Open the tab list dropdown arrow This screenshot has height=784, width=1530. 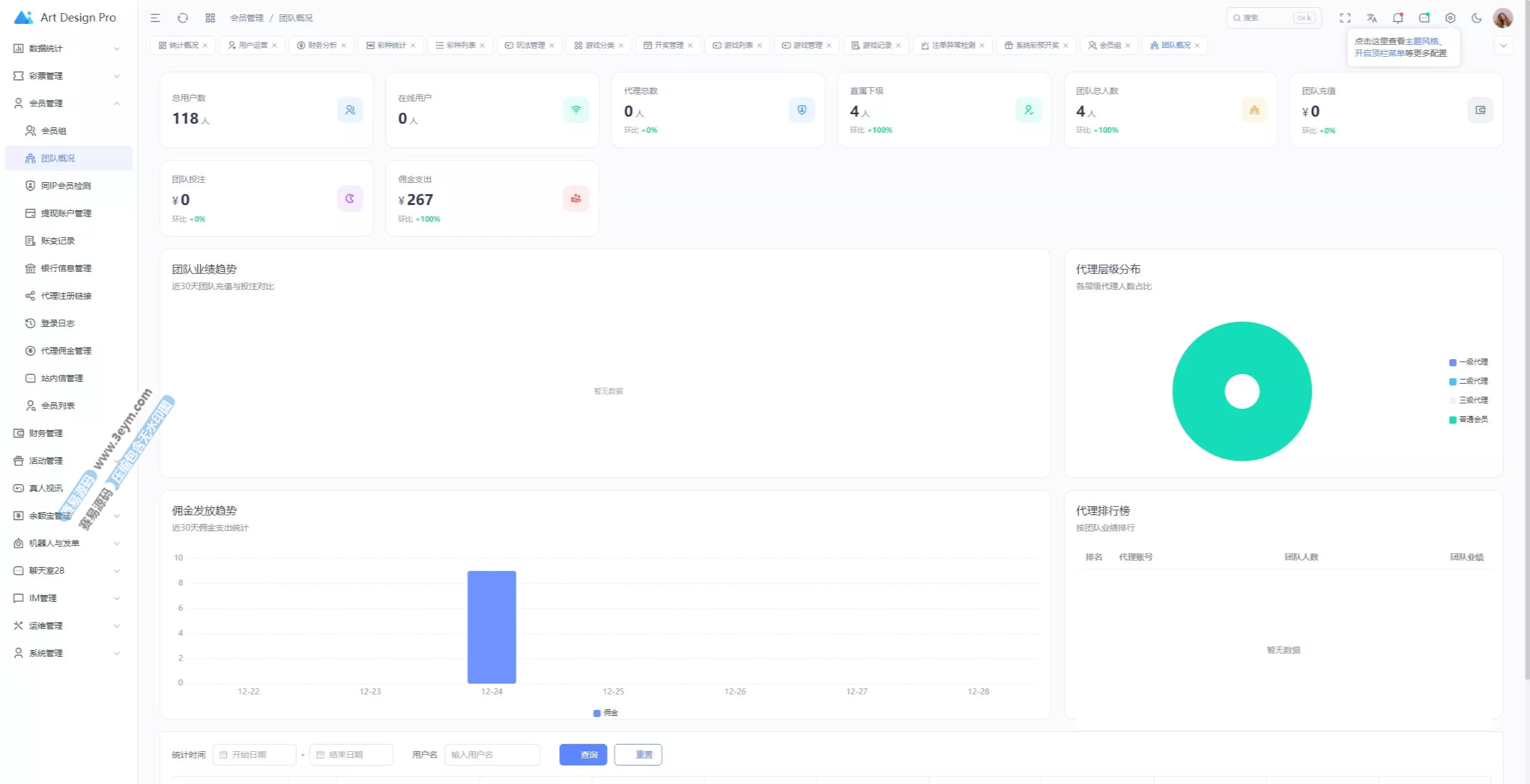1503,45
